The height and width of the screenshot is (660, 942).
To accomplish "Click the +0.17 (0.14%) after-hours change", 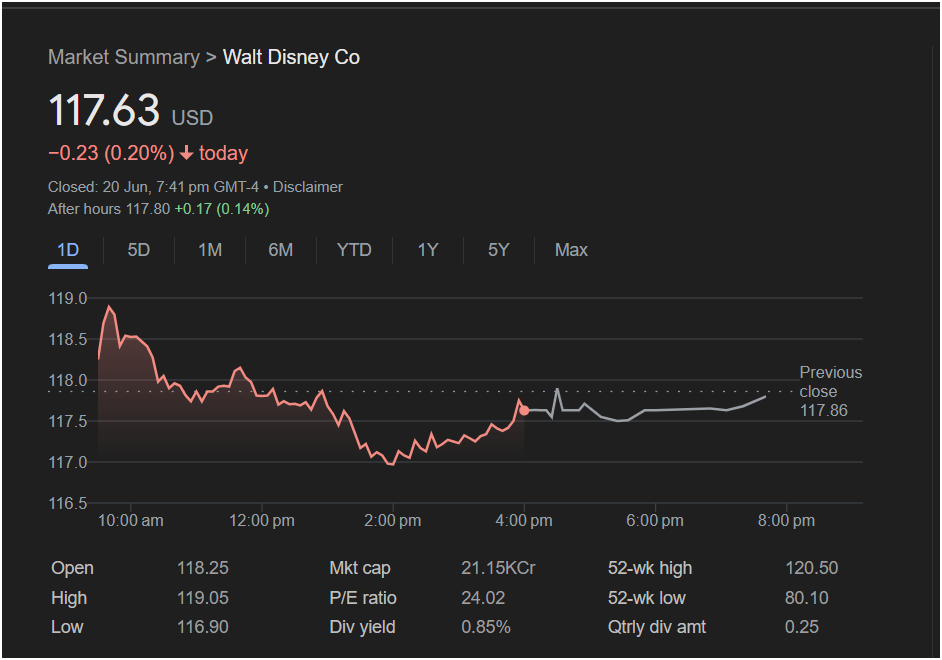I will 222,209.
